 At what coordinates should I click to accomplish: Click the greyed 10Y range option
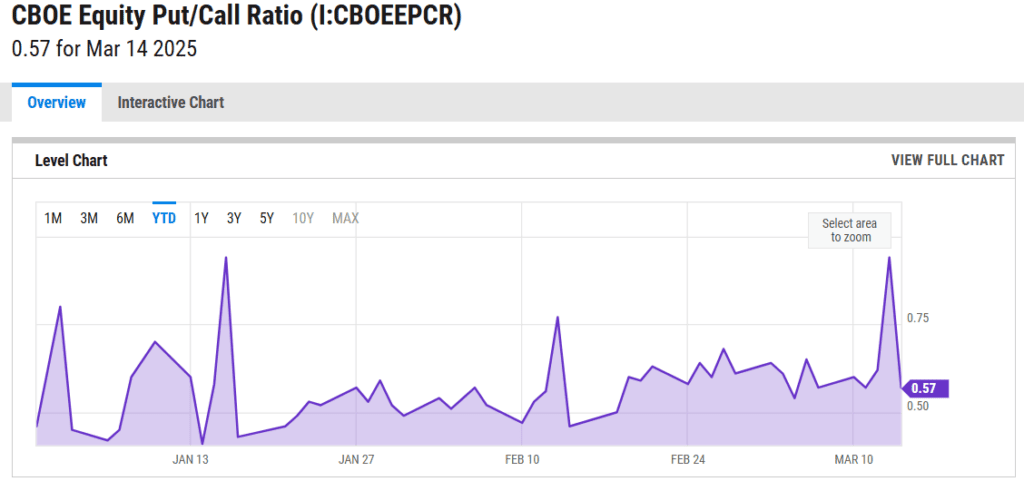[303, 218]
